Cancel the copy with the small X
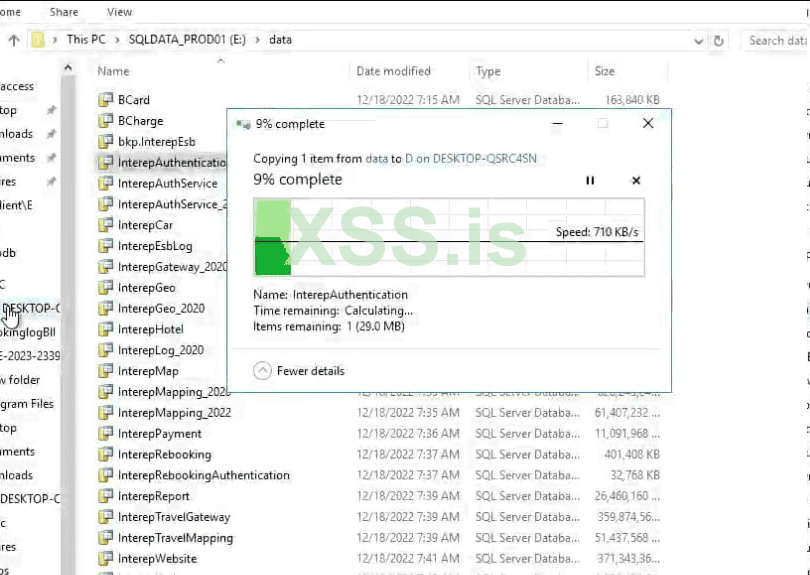 636,180
